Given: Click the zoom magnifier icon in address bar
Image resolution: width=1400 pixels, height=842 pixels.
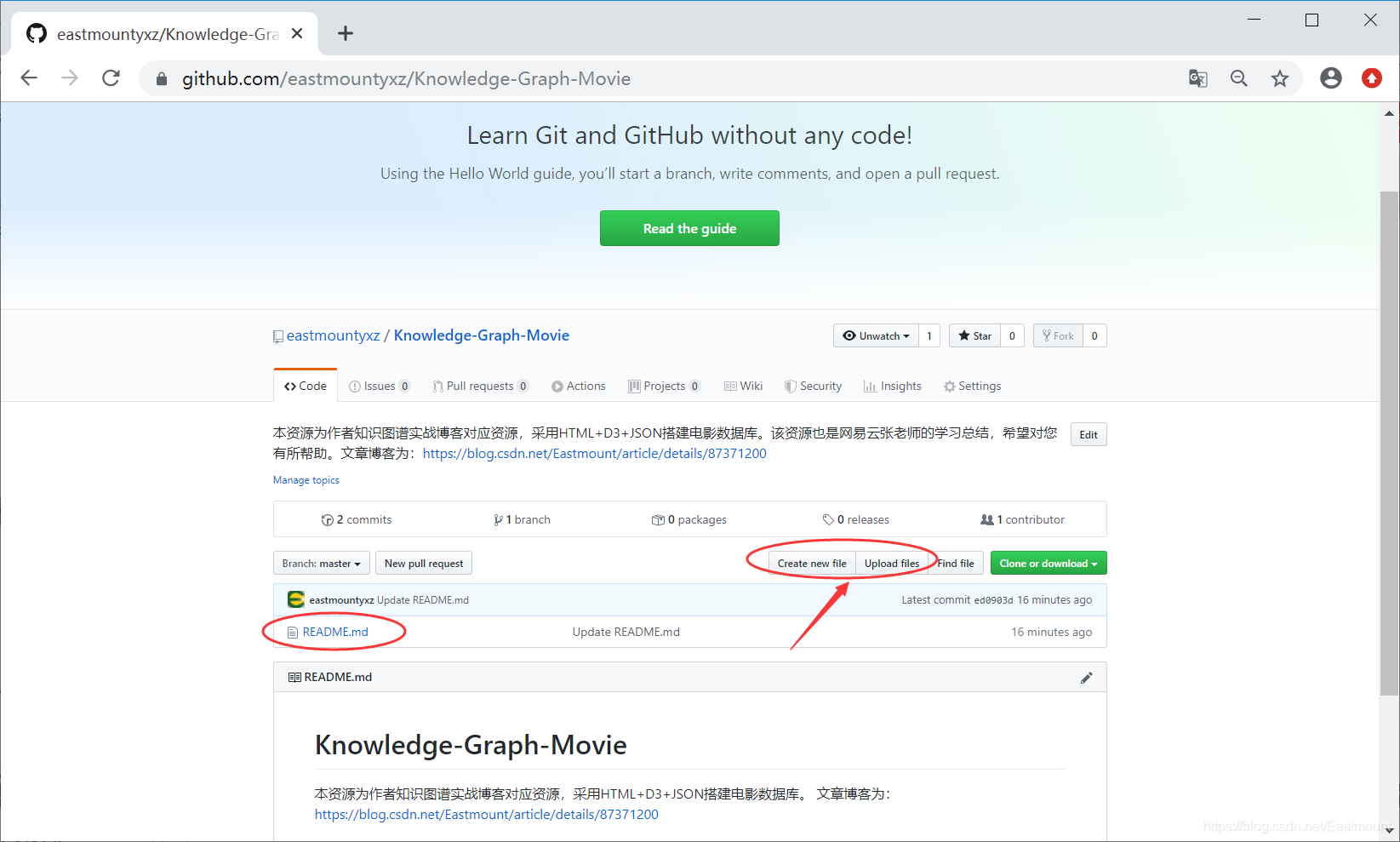Looking at the screenshot, I should coord(1239,78).
